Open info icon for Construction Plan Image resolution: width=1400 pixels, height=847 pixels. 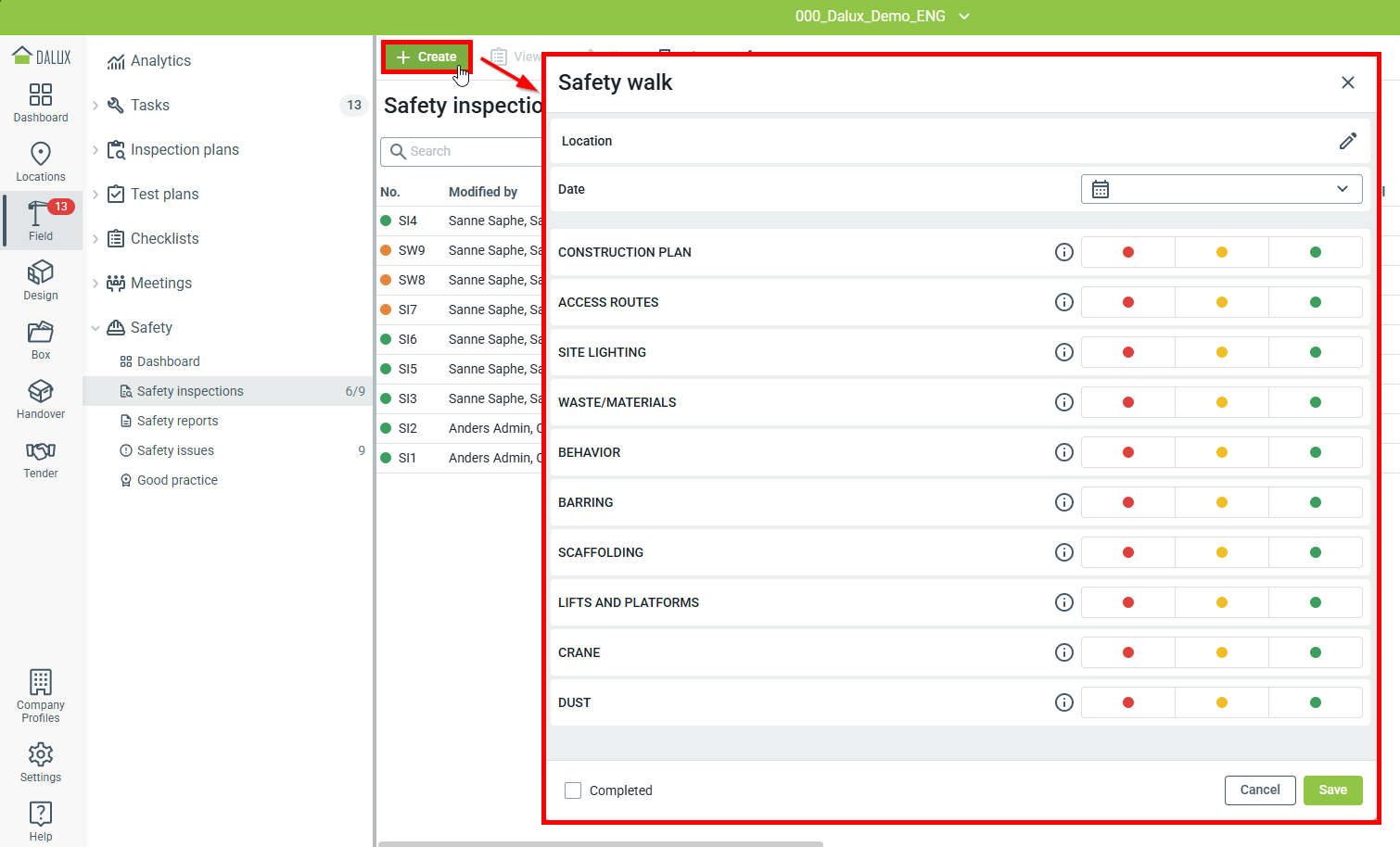[x=1063, y=252]
